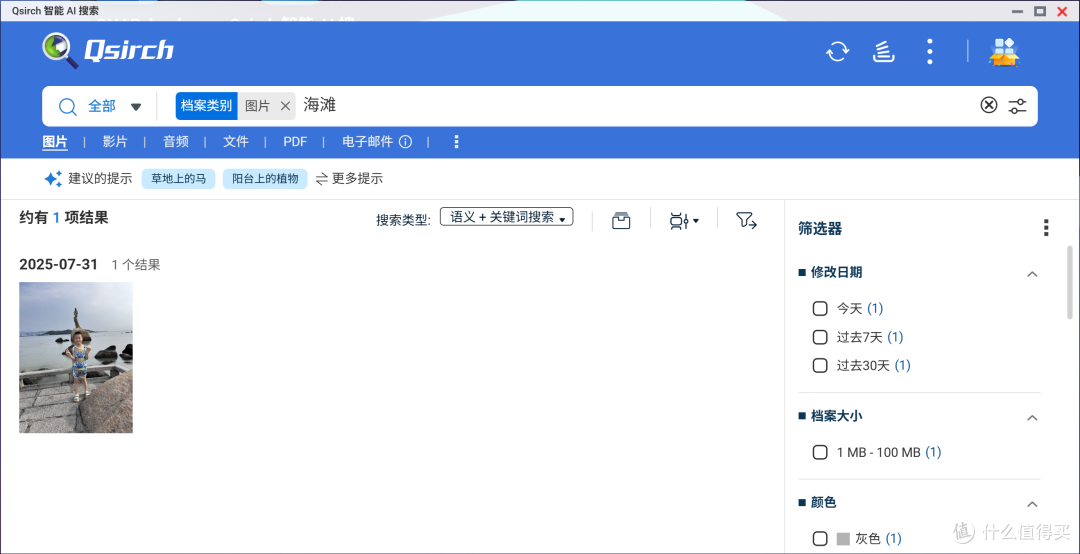This screenshot has width=1080, height=554.
Task: Click the filter arrow icon
Action: [x=747, y=220]
